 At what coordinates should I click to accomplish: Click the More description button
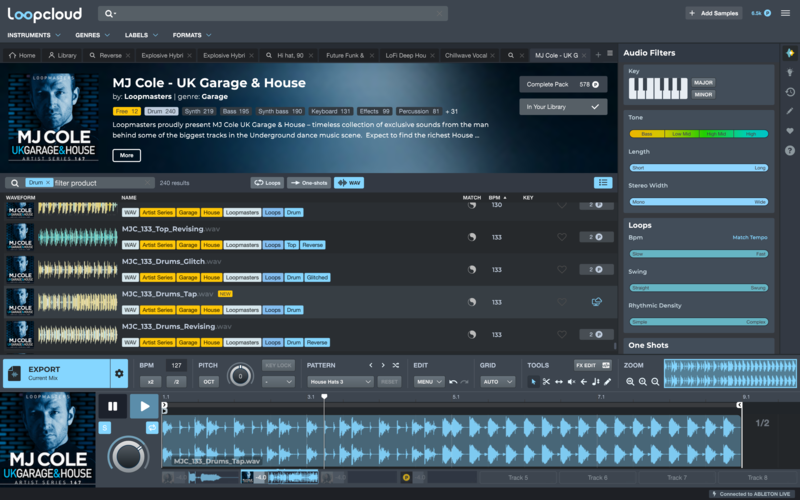(127, 155)
